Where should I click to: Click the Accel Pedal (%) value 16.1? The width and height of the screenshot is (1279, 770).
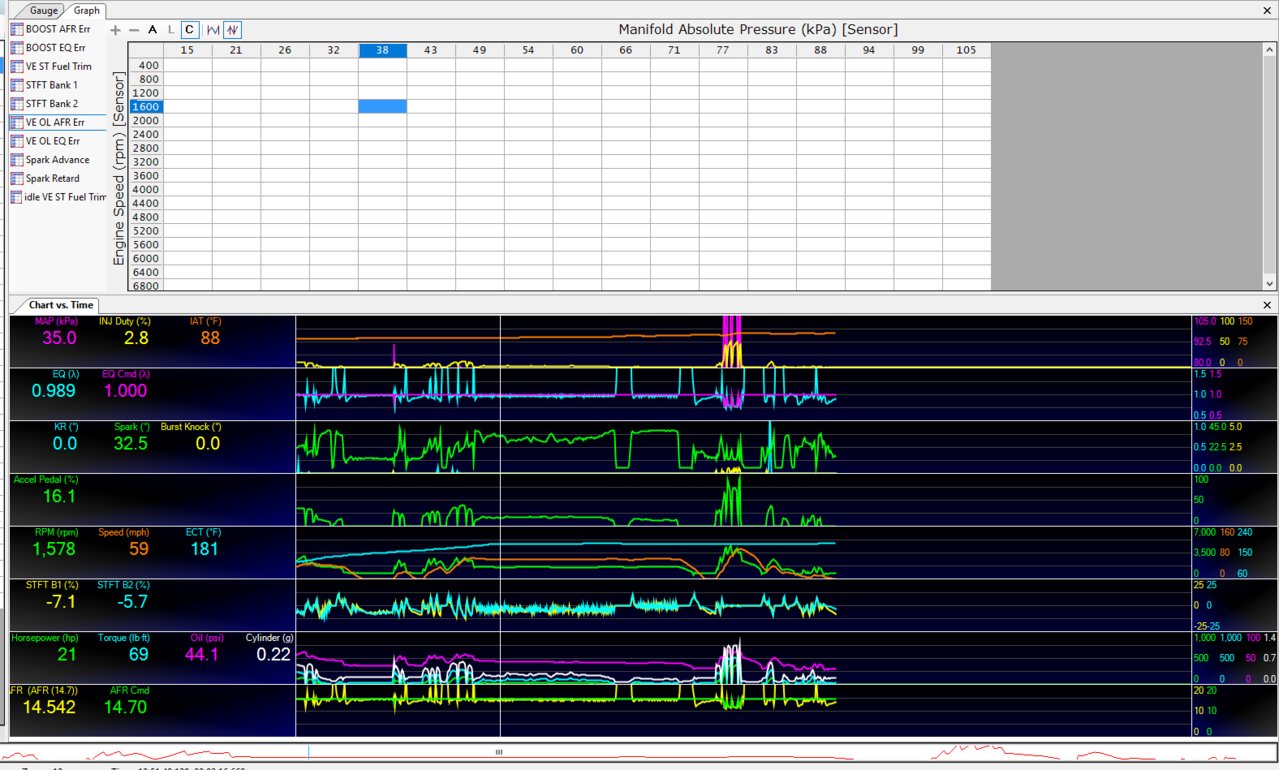(59, 496)
